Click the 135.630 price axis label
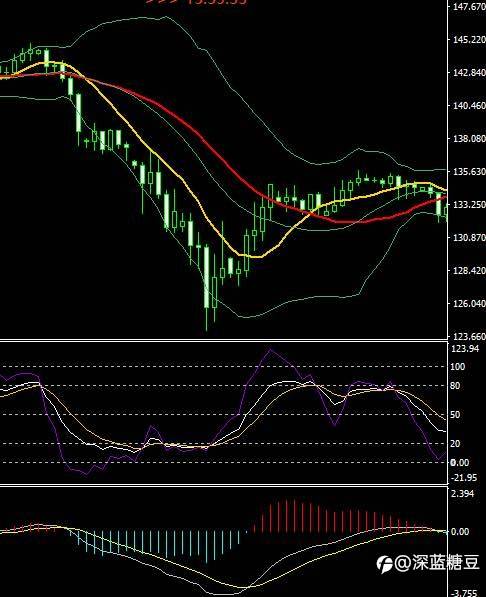Image resolution: width=486 pixels, height=597 pixels. tap(469, 172)
